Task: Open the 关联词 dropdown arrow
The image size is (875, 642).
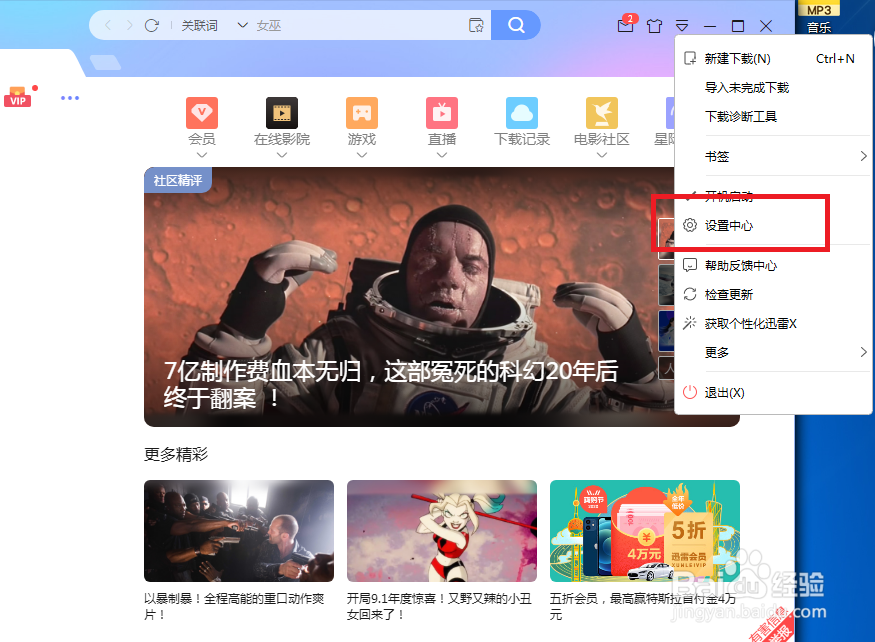Action: coord(242,25)
